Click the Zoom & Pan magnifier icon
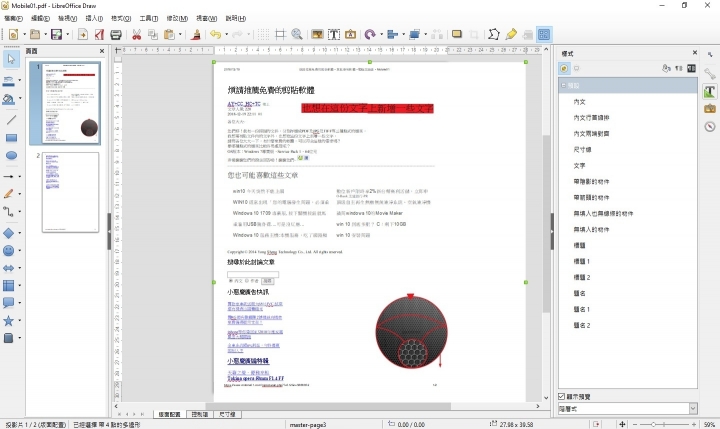720x429 pixels. tap(297, 34)
